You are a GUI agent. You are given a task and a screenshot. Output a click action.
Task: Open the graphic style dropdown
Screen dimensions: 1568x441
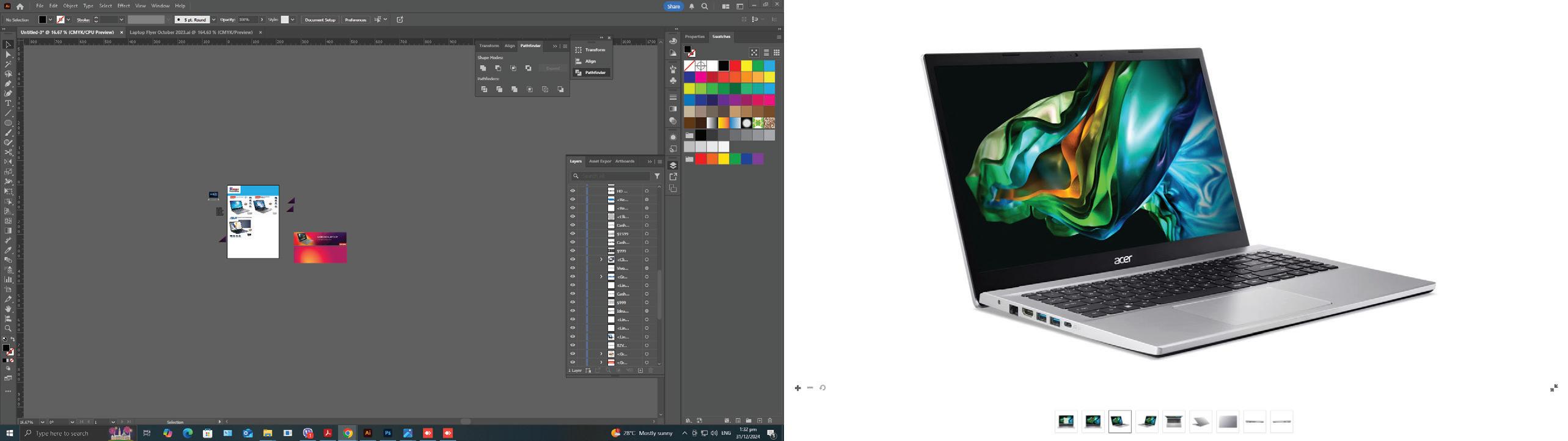click(x=293, y=20)
